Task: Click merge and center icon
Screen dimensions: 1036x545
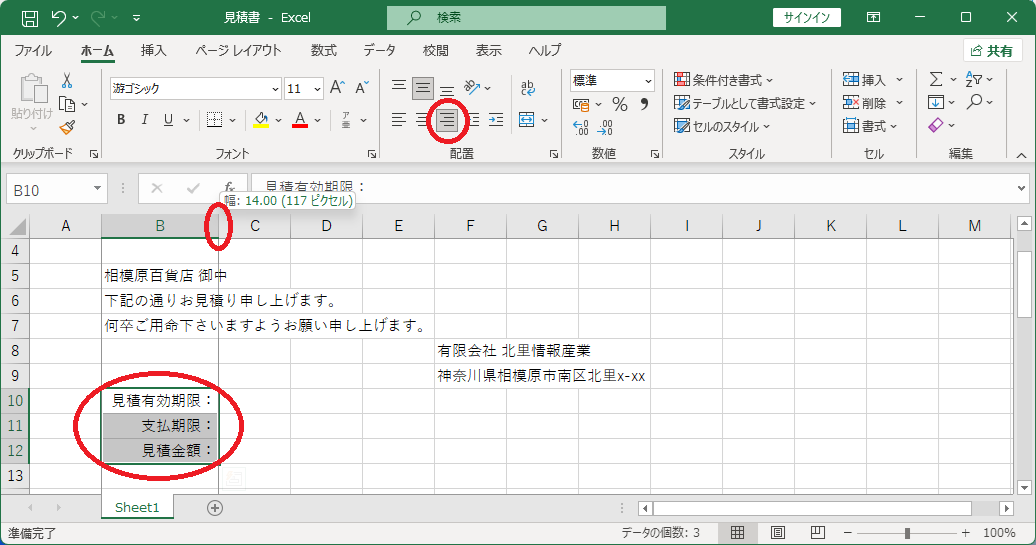Action: pyautogui.click(x=527, y=120)
